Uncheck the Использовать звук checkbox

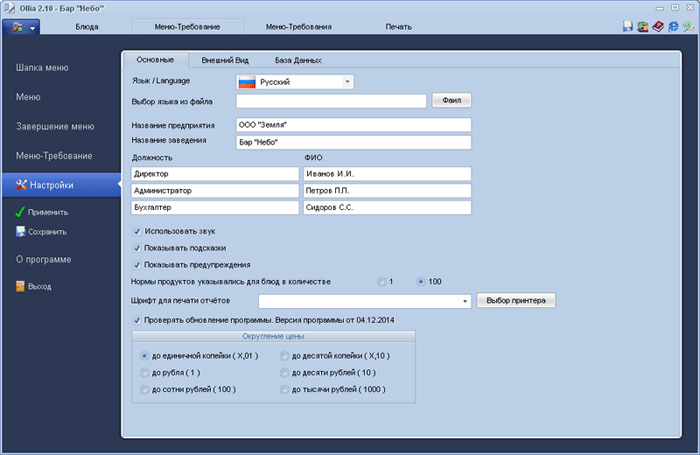click(x=137, y=230)
